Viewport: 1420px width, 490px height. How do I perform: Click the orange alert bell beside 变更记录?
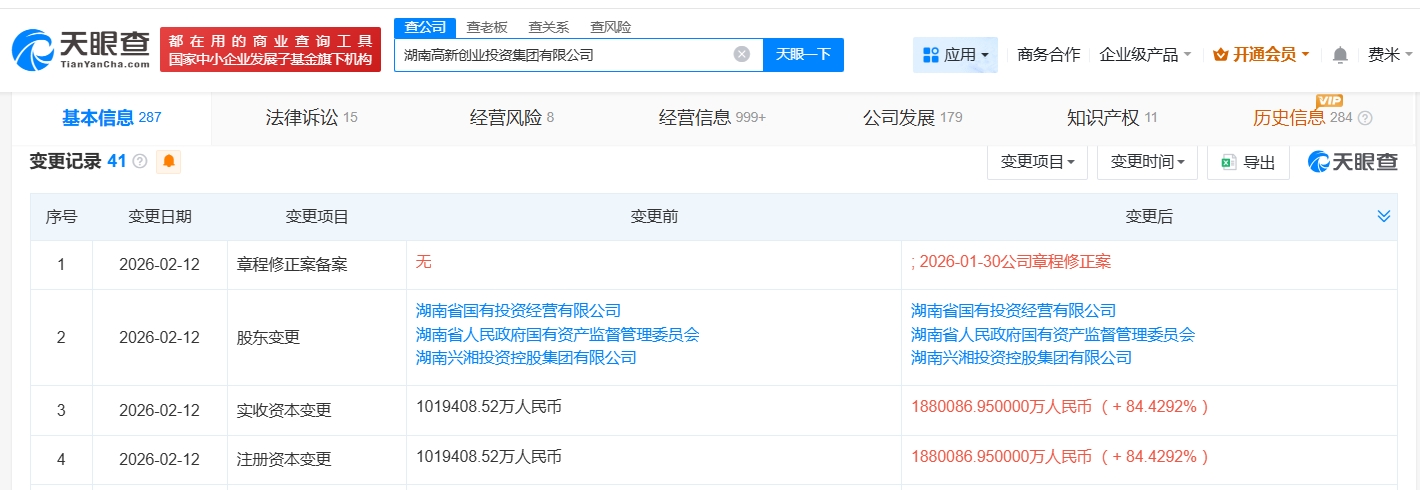pos(168,161)
